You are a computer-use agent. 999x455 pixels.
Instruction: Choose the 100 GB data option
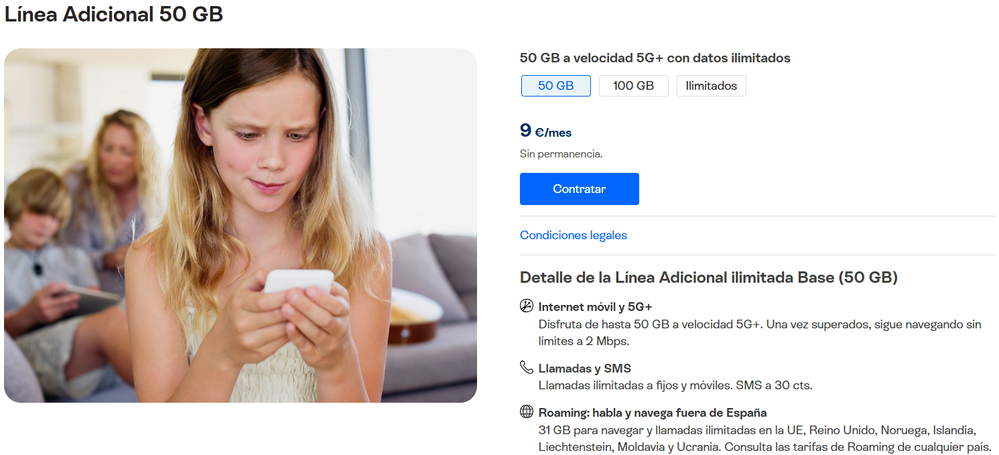coord(633,85)
